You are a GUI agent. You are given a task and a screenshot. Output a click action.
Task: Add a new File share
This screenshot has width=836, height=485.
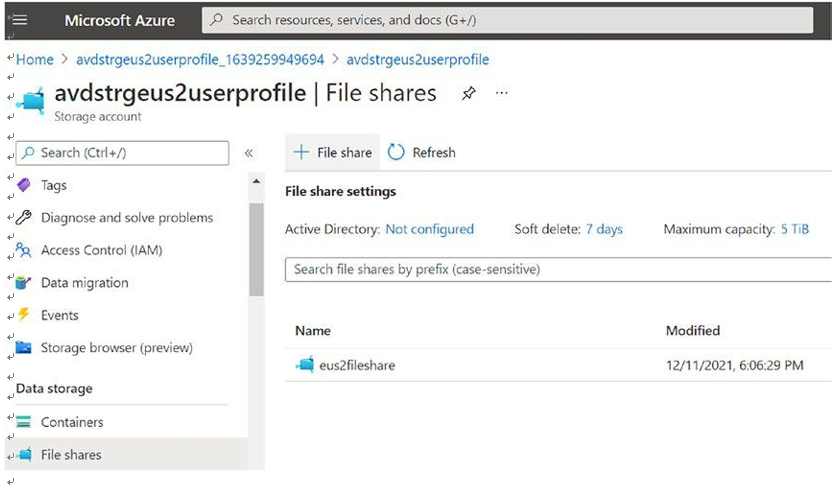coord(333,152)
